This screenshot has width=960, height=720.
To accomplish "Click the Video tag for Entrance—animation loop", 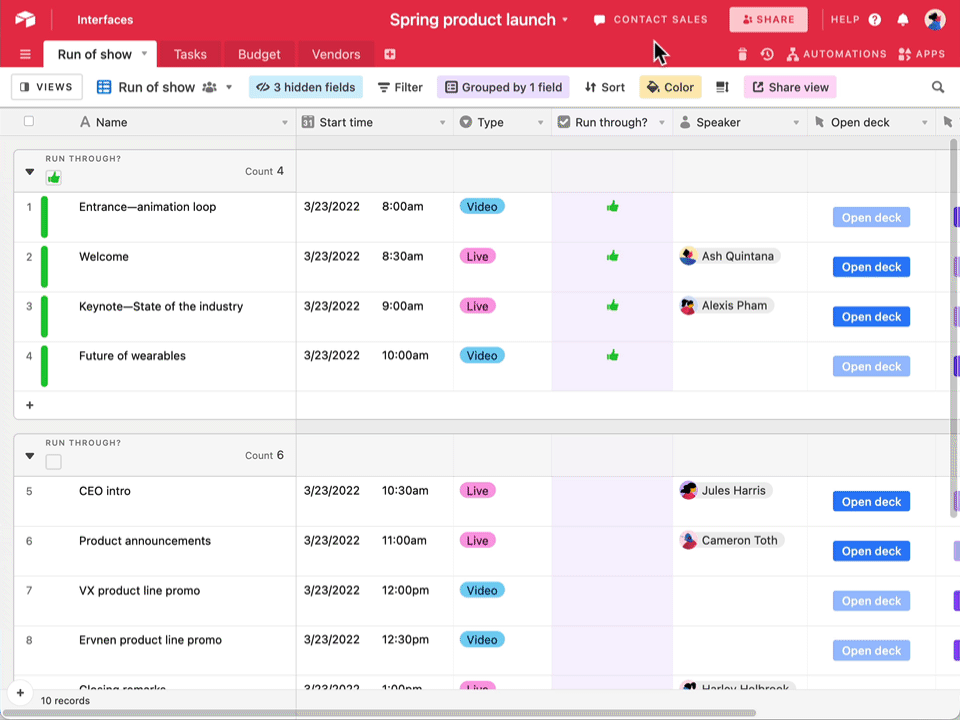I will coord(482,206).
